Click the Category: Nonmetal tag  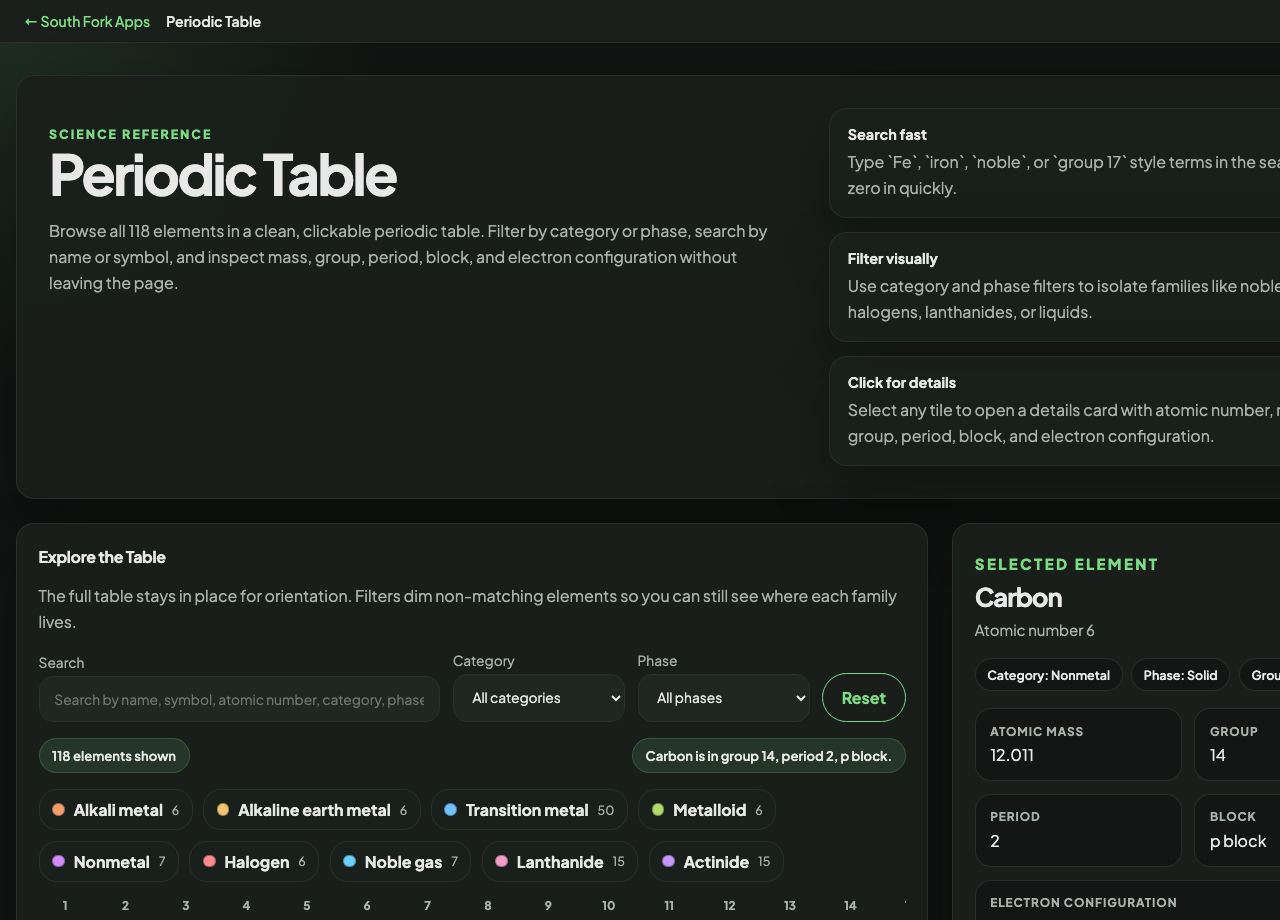click(x=1049, y=675)
